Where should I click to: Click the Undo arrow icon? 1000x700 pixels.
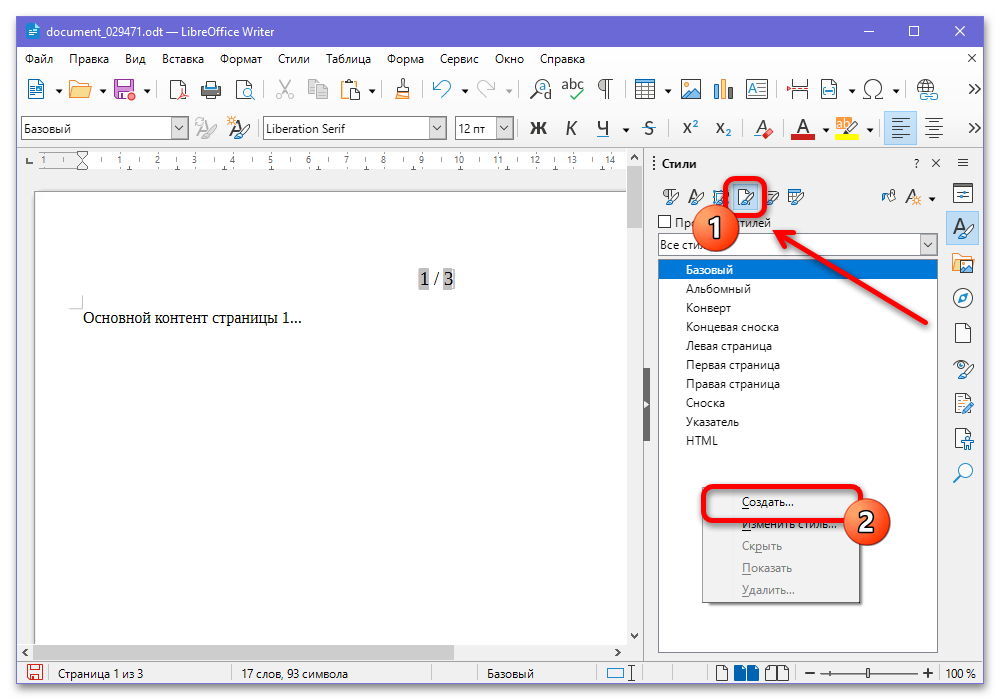point(441,90)
